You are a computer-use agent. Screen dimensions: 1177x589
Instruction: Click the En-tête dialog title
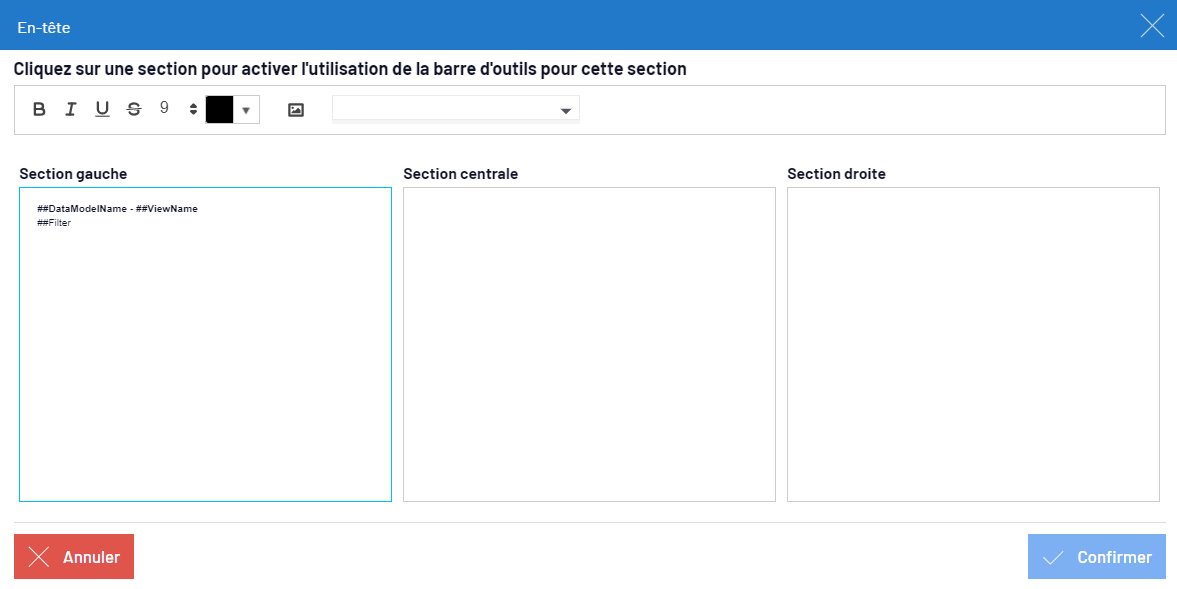44,27
